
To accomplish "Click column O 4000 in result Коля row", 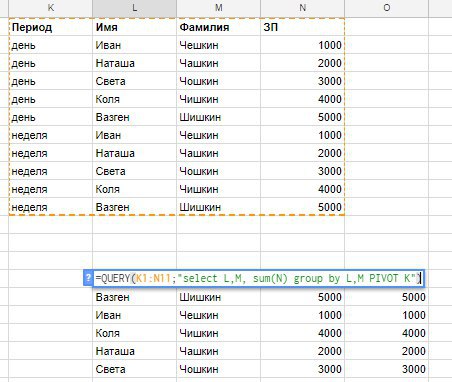I will [387, 333].
